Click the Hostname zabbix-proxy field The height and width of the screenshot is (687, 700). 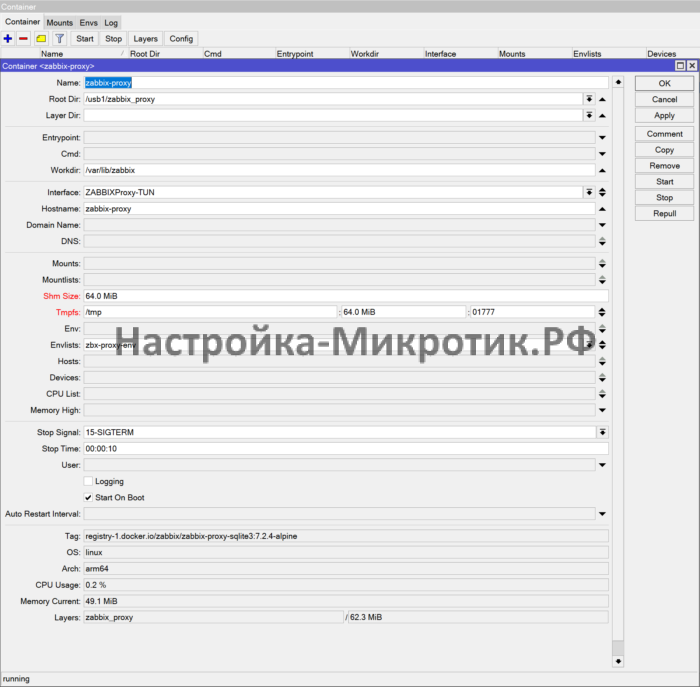tap(339, 209)
